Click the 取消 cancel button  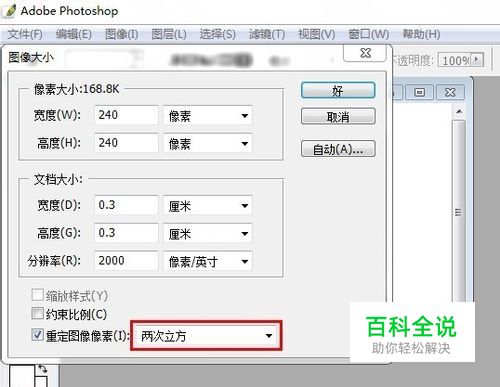pos(338,116)
